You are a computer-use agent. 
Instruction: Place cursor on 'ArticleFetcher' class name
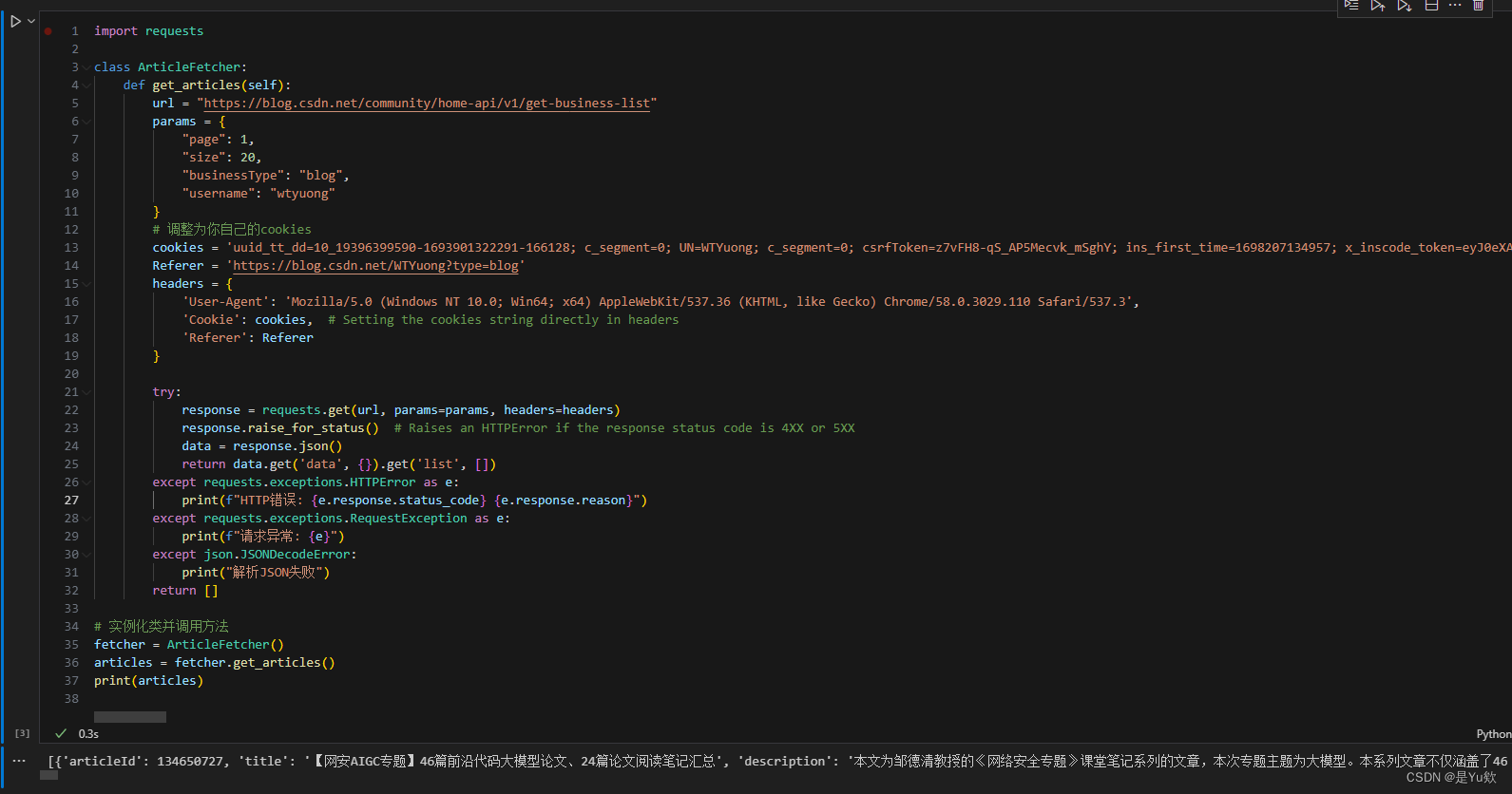[x=189, y=67]
